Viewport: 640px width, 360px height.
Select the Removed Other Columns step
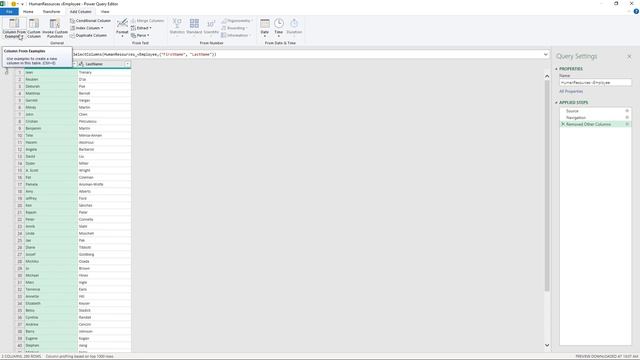click(589, 124)
